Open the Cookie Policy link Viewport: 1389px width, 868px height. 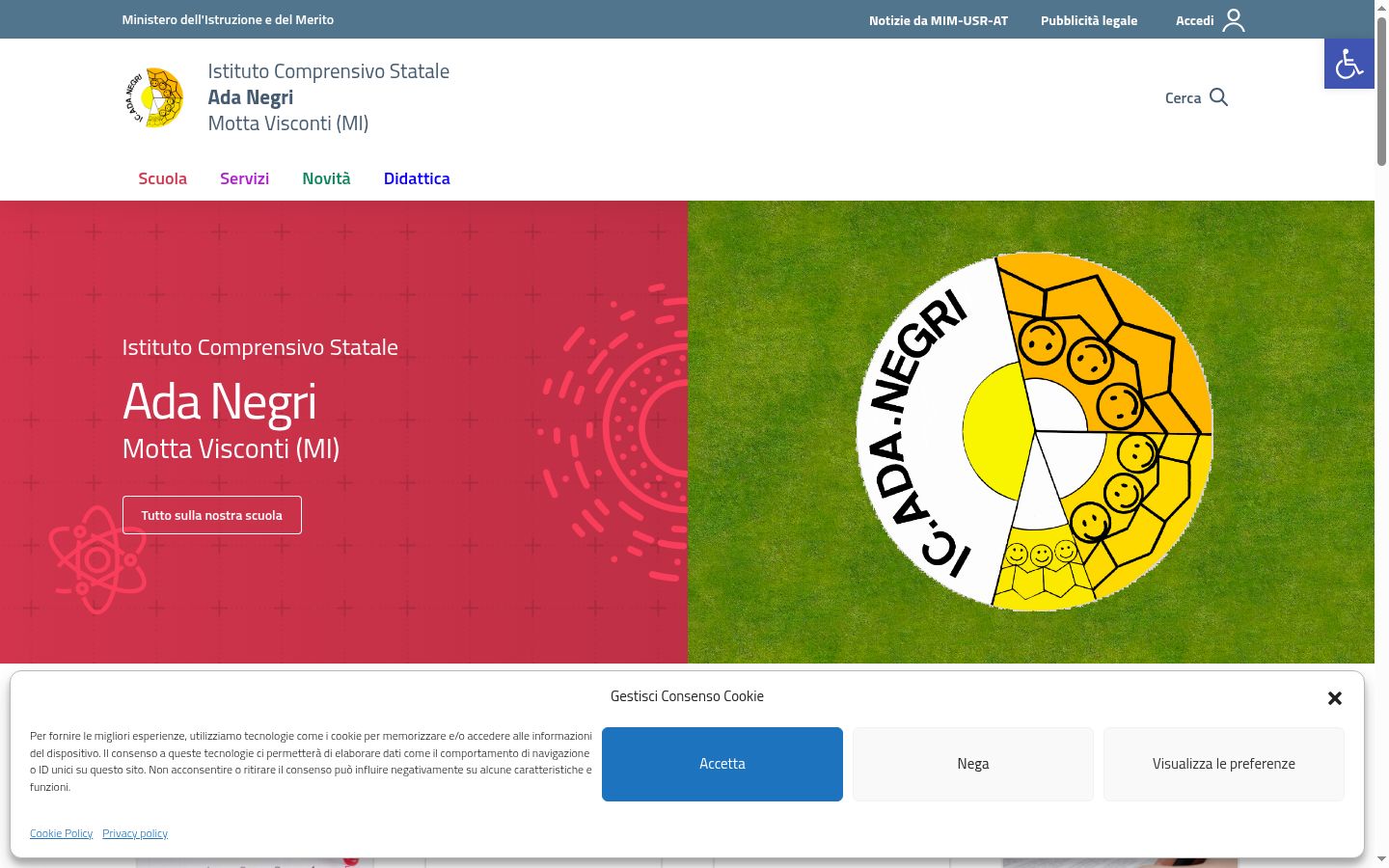[x=62, y=833]
